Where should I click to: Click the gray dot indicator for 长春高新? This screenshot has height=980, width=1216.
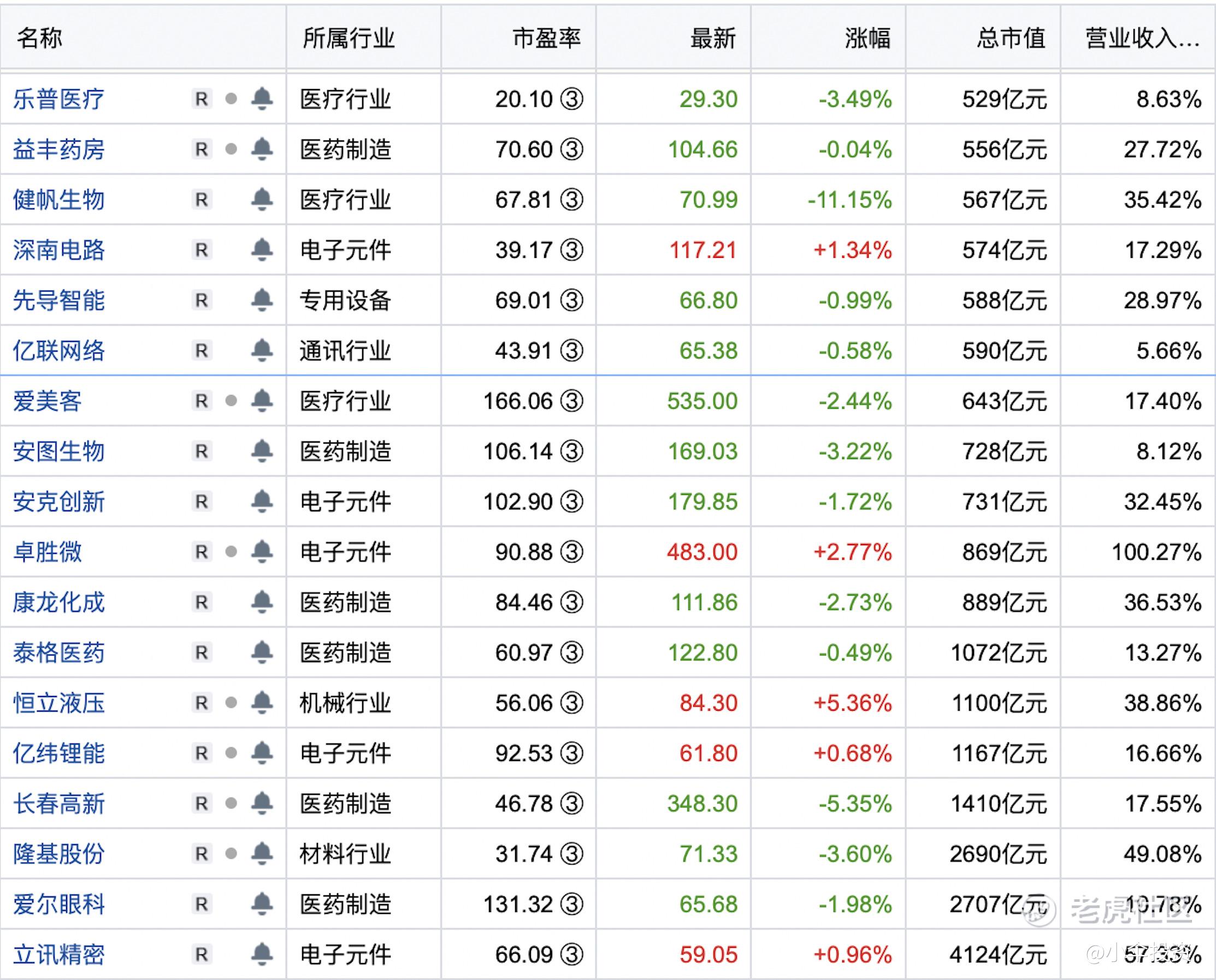231,803
